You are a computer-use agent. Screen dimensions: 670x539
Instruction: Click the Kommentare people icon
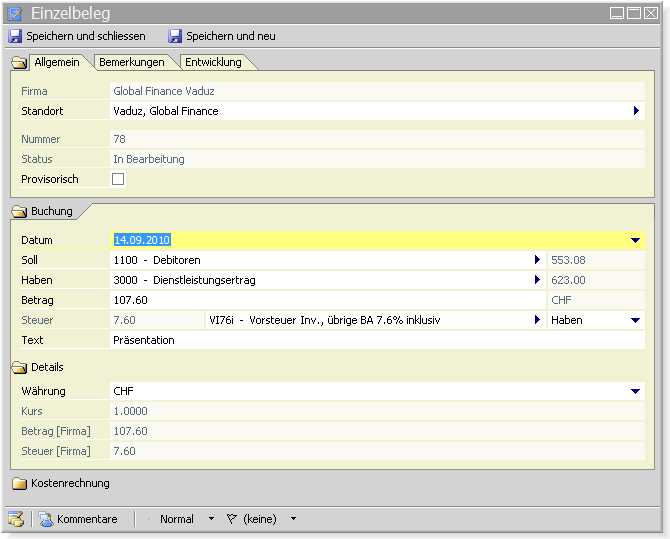click(46, 519)
